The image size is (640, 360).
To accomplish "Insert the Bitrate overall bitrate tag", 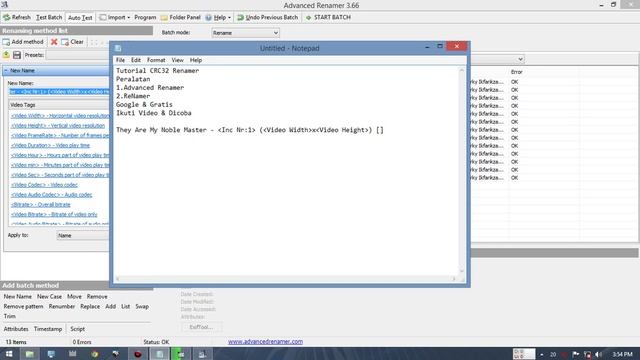I will pos(40,204).
